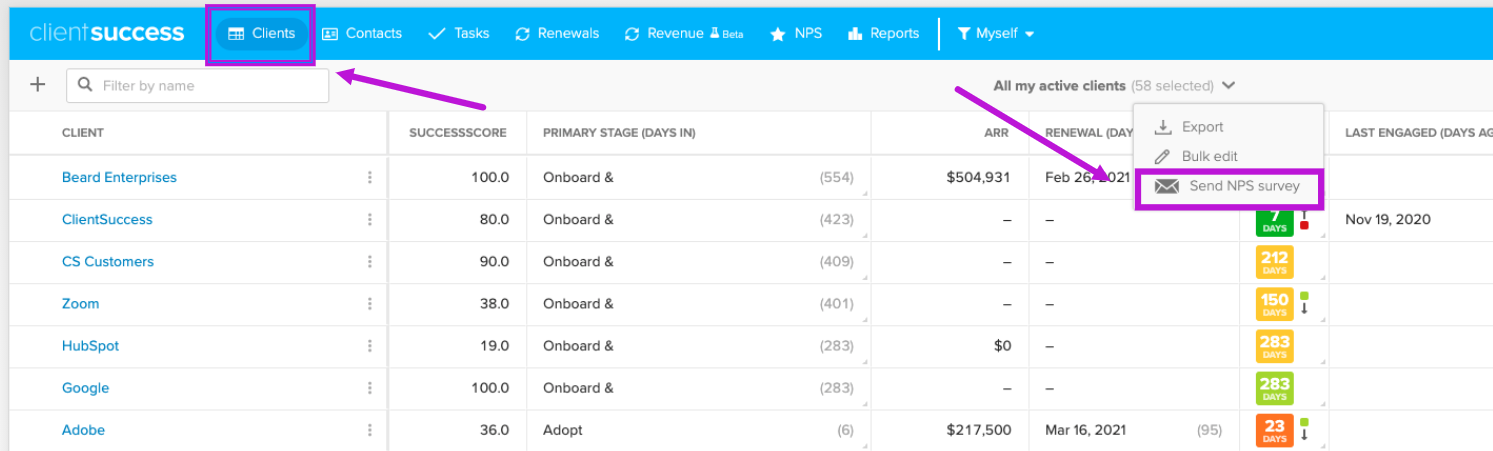This screenshot has width=1493, height=451.
Task: Select Send NPS survey menu option
Action: point(1228,186)
